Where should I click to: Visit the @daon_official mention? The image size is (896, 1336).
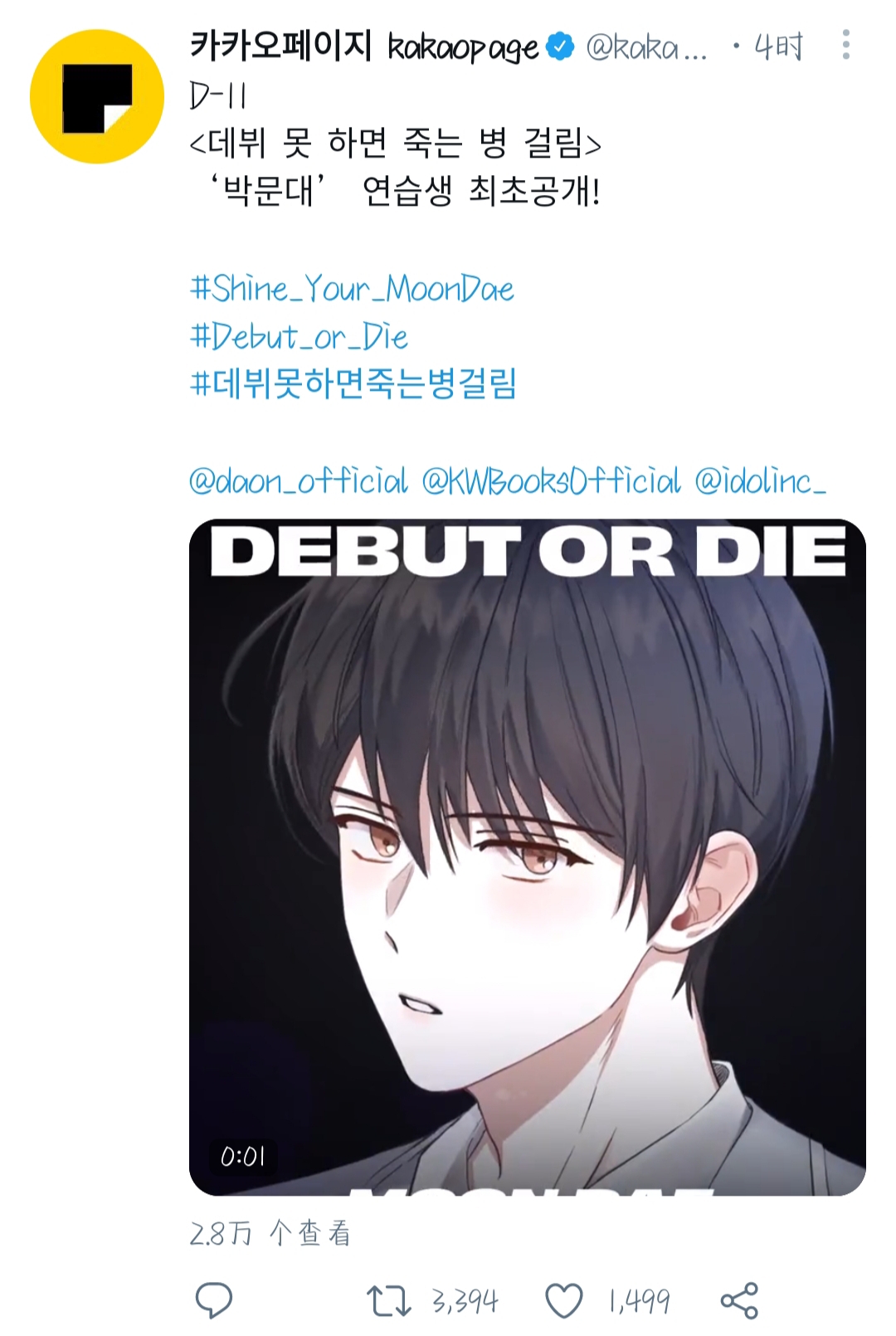(299, 480)
